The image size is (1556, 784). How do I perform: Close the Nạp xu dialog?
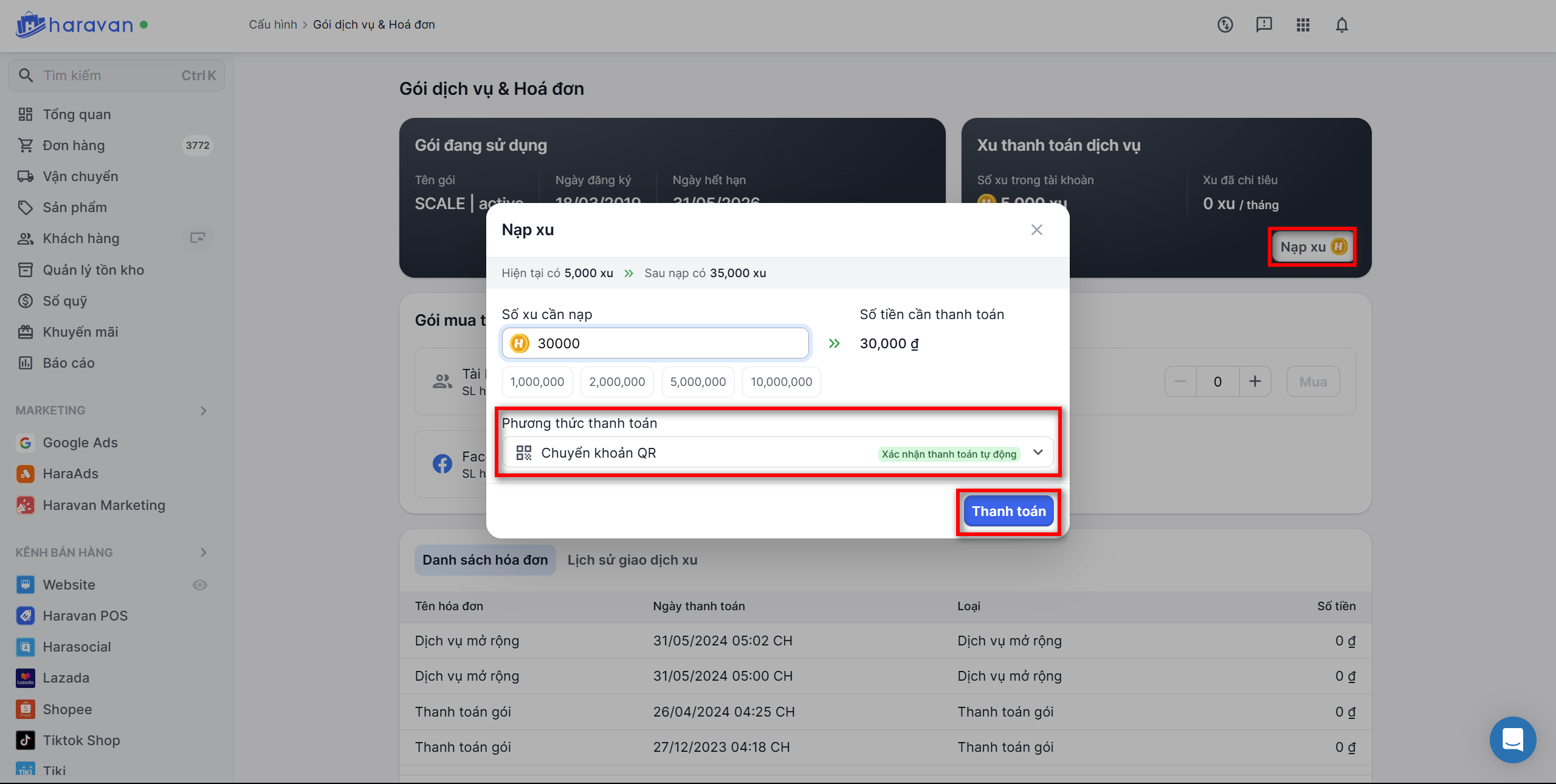(1036, 230)
